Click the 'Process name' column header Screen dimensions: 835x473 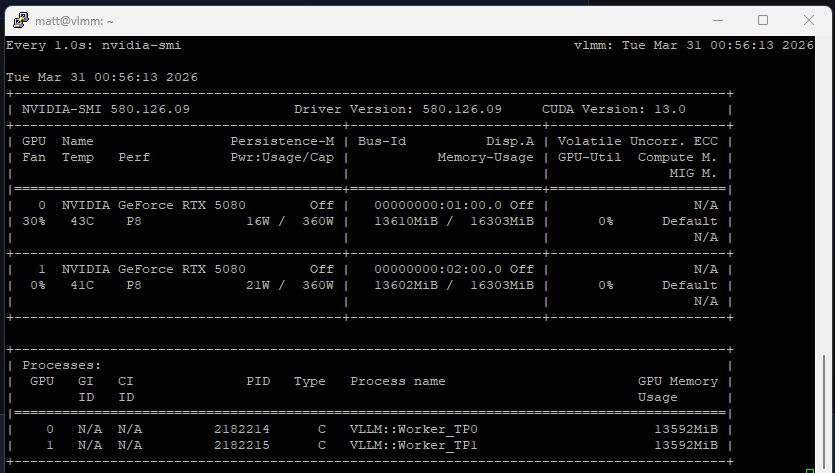point(398,381)
